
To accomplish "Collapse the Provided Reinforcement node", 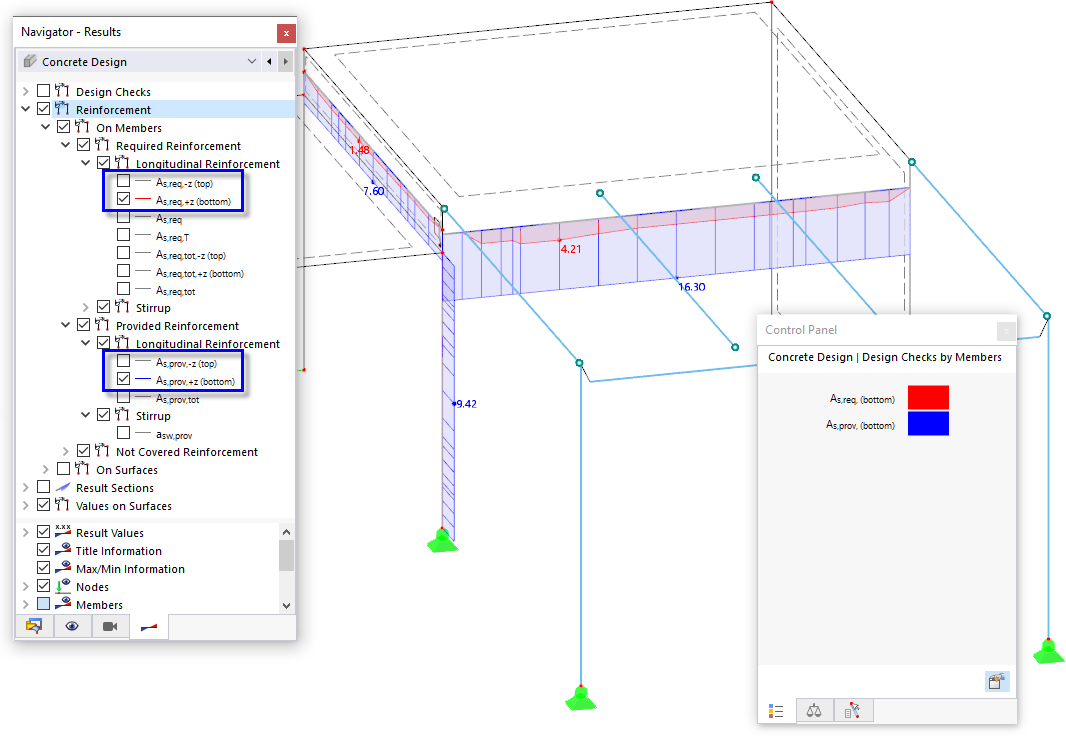I will [x=65, y=325].
